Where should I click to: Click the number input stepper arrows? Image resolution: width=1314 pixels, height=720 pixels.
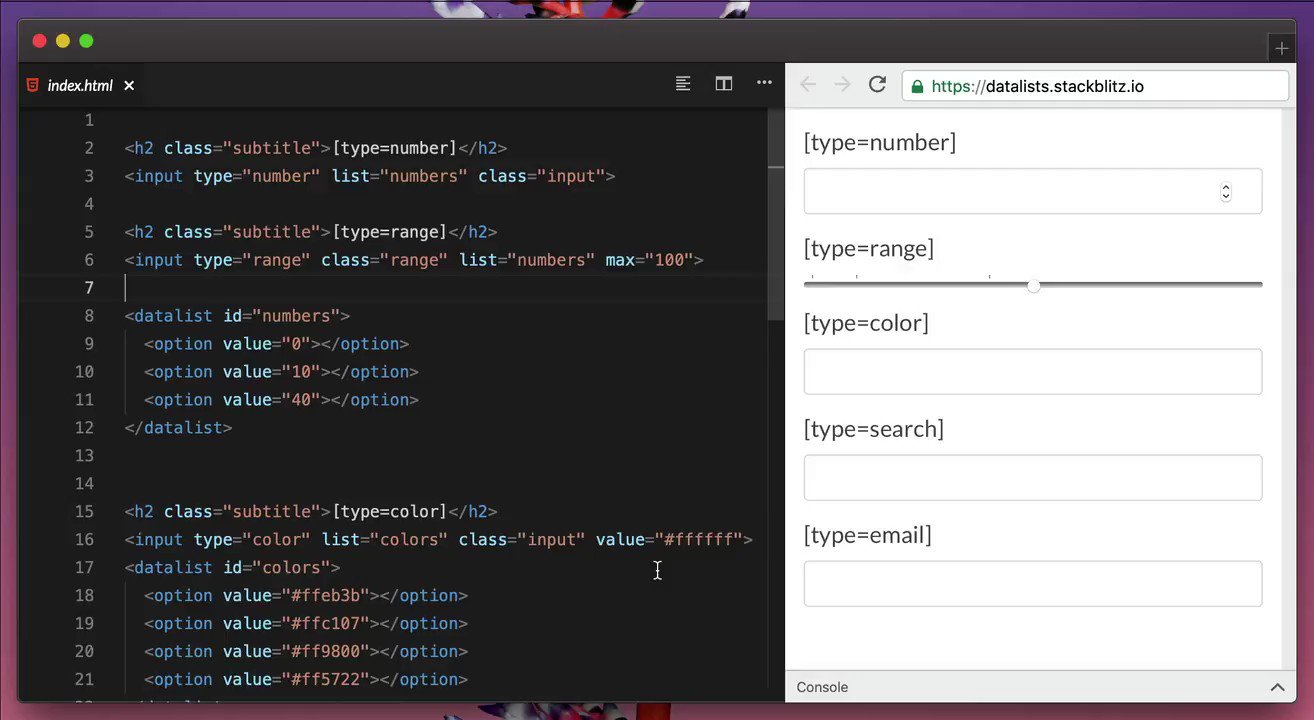pos(1226,192)
